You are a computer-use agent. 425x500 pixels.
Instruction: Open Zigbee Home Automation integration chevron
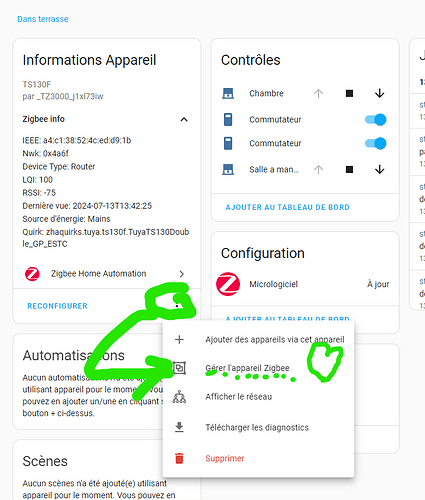[182, 274]
